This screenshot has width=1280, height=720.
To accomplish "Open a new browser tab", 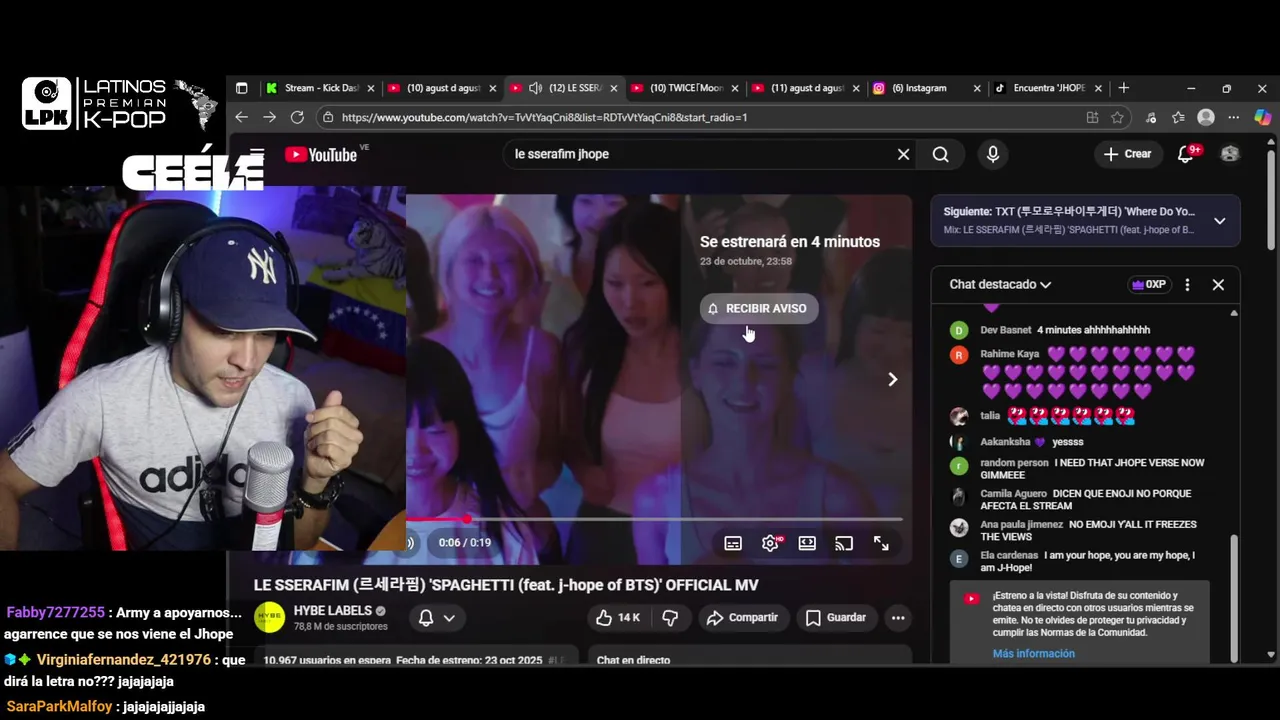I will tap(1124, 88).
